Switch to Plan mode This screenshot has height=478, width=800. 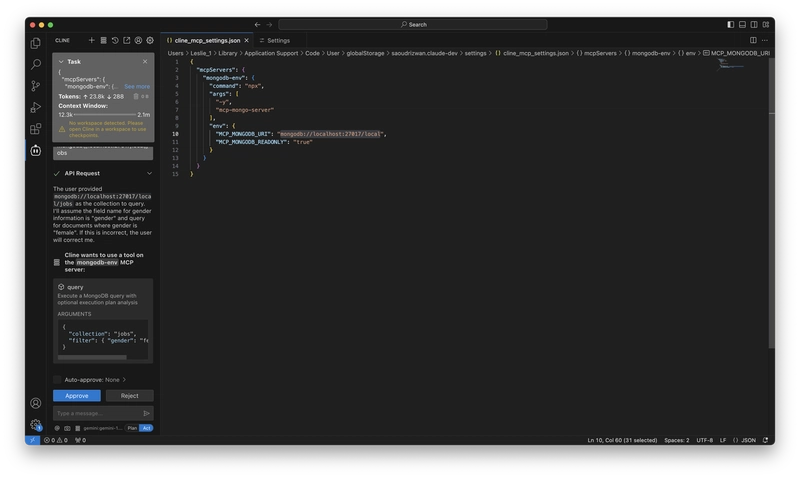click(x=132, y=428)
